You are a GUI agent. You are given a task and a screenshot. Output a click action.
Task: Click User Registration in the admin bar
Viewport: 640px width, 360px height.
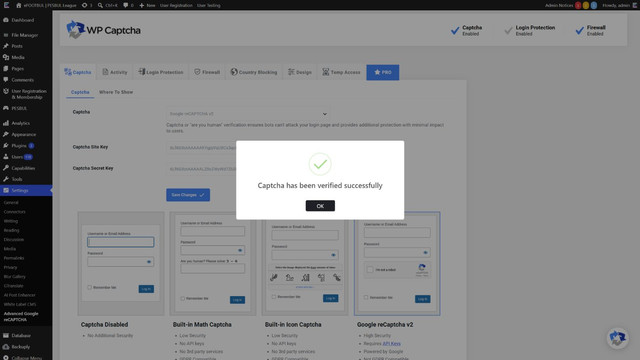point(176,5)
